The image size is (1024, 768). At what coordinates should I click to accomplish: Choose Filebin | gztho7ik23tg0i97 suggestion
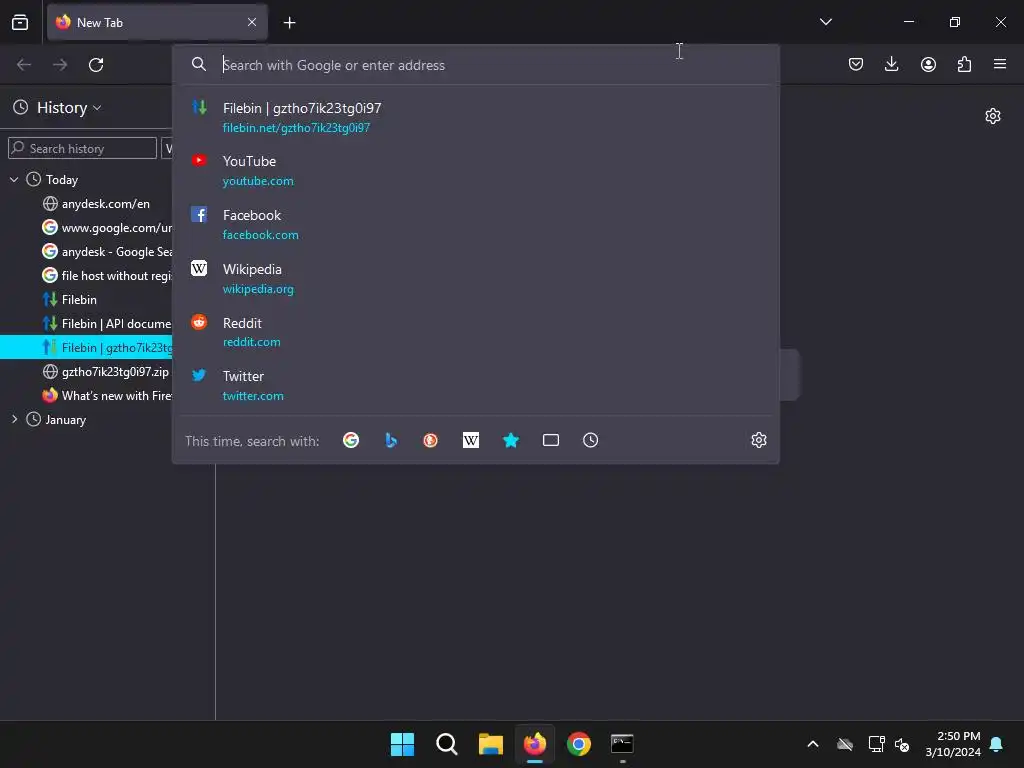tap(475, 118)
